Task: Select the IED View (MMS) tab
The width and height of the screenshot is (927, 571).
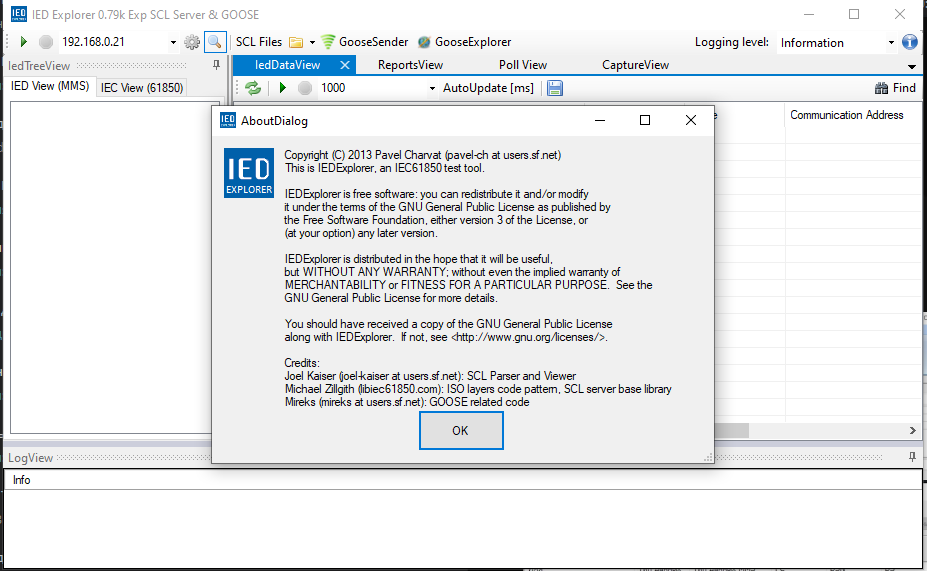Action: coord(50,86)
